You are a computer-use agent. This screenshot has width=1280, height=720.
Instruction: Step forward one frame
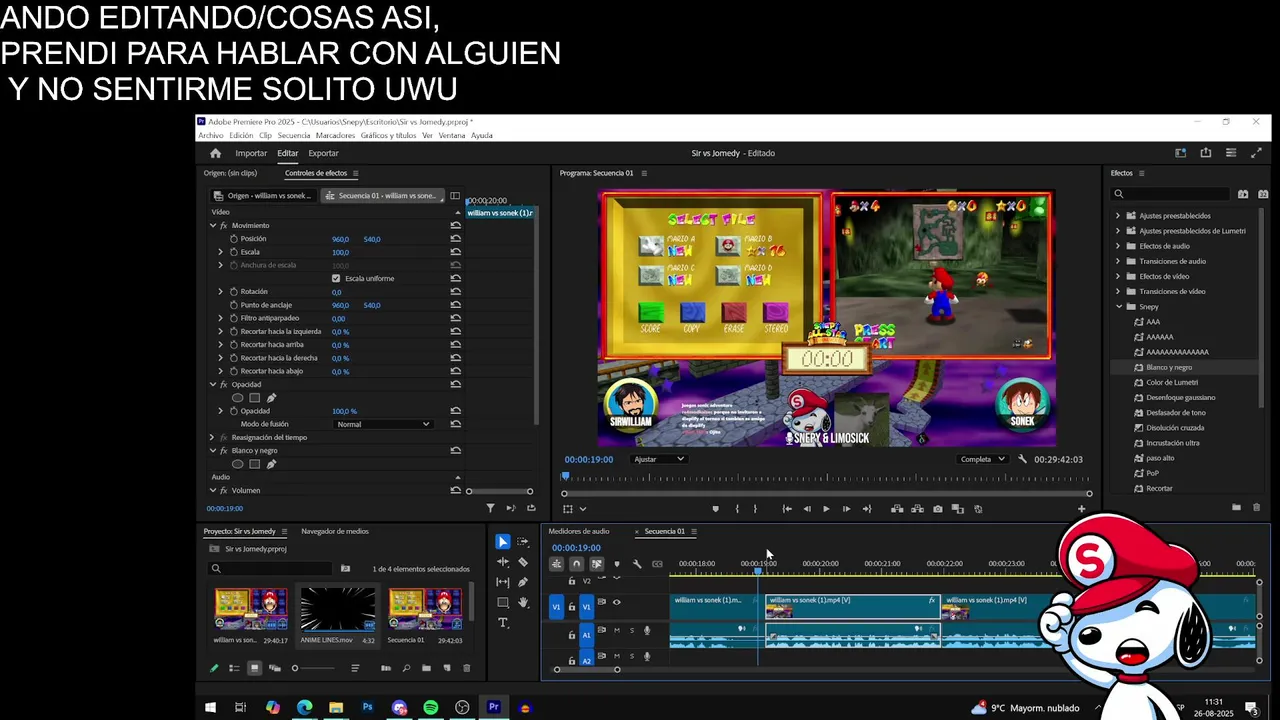coord(846,509)
